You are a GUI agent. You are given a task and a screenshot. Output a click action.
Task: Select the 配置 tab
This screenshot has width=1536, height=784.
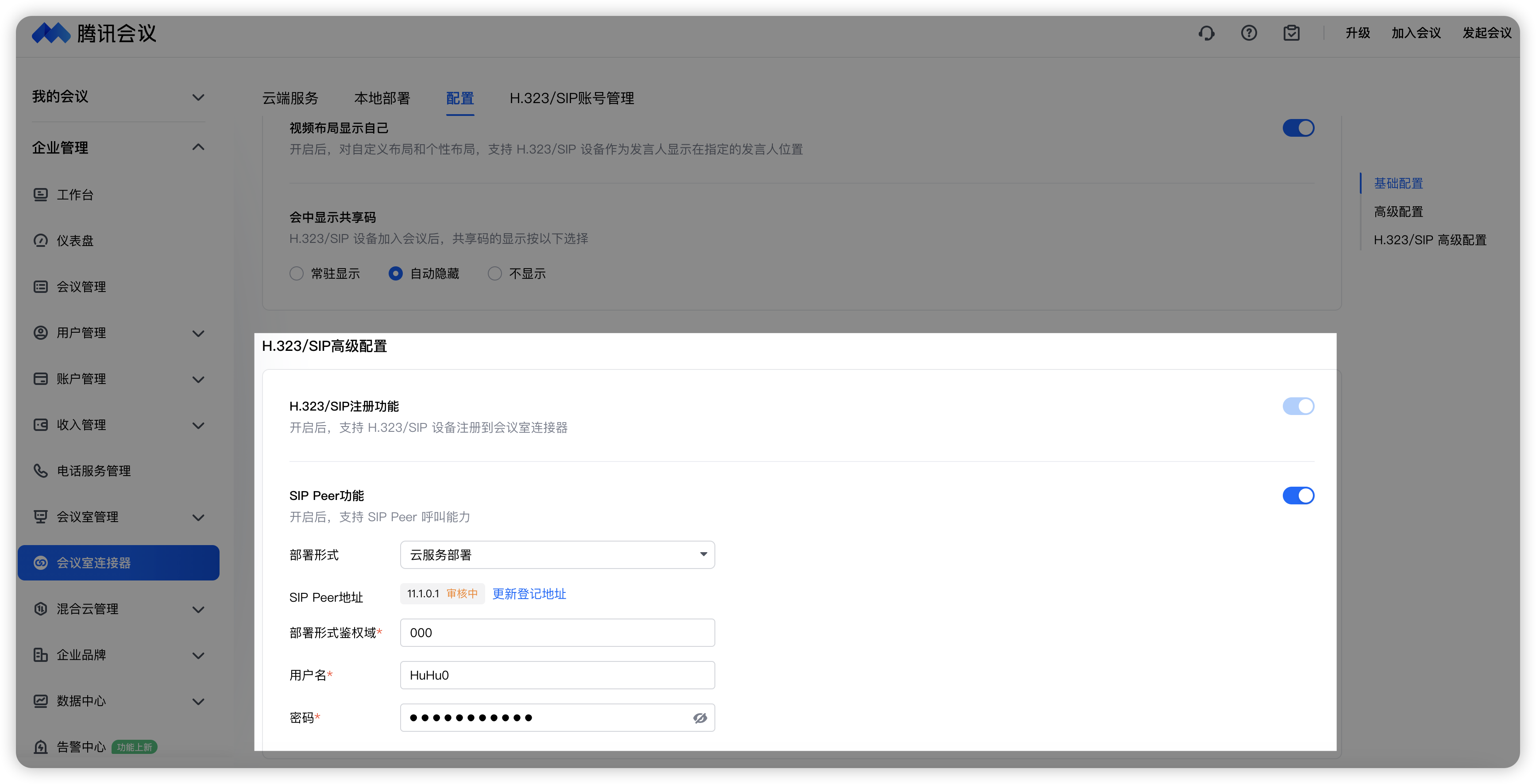(x=460, y=98)
